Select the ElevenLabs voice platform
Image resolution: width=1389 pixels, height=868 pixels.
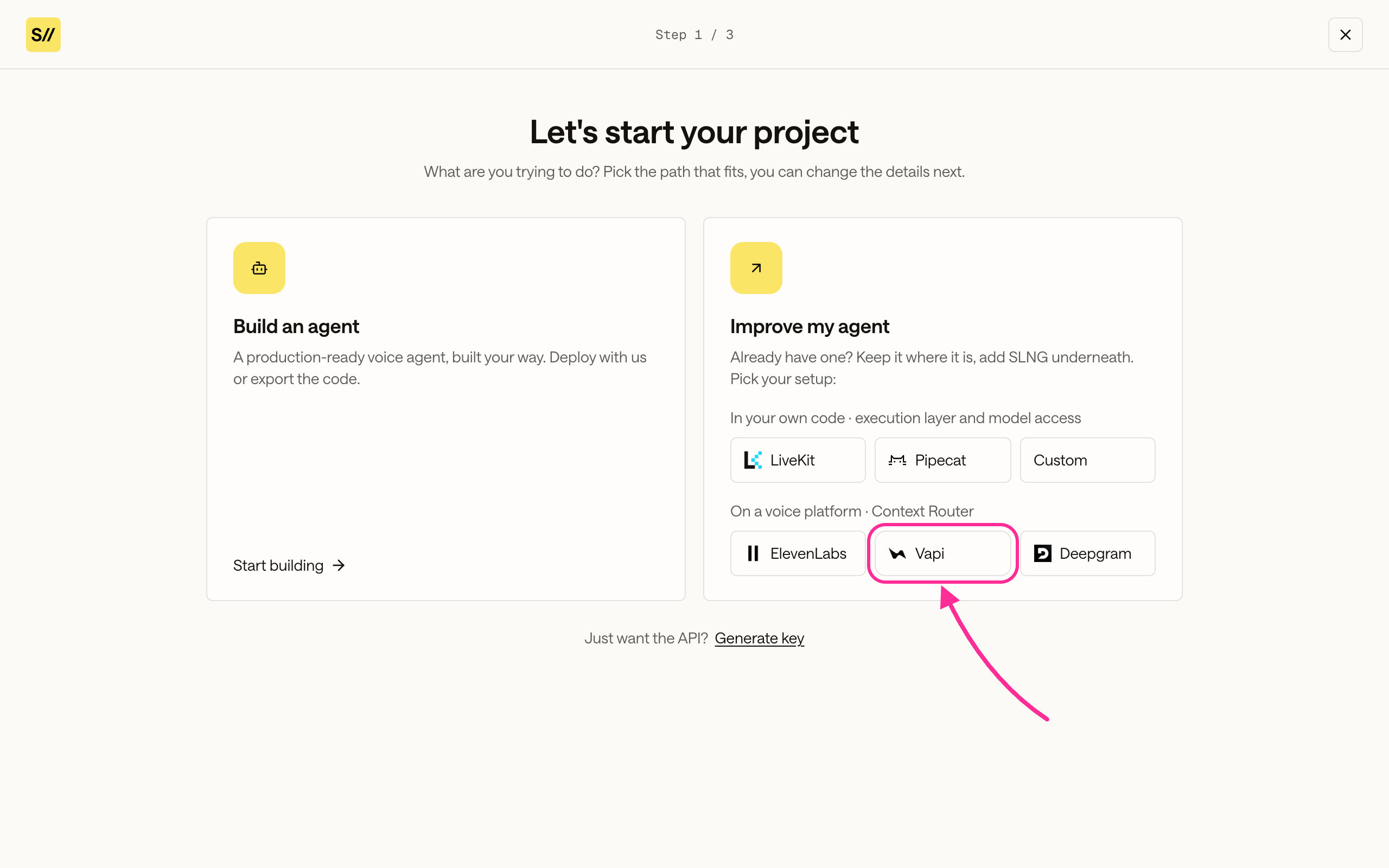[x=798, y=553]
